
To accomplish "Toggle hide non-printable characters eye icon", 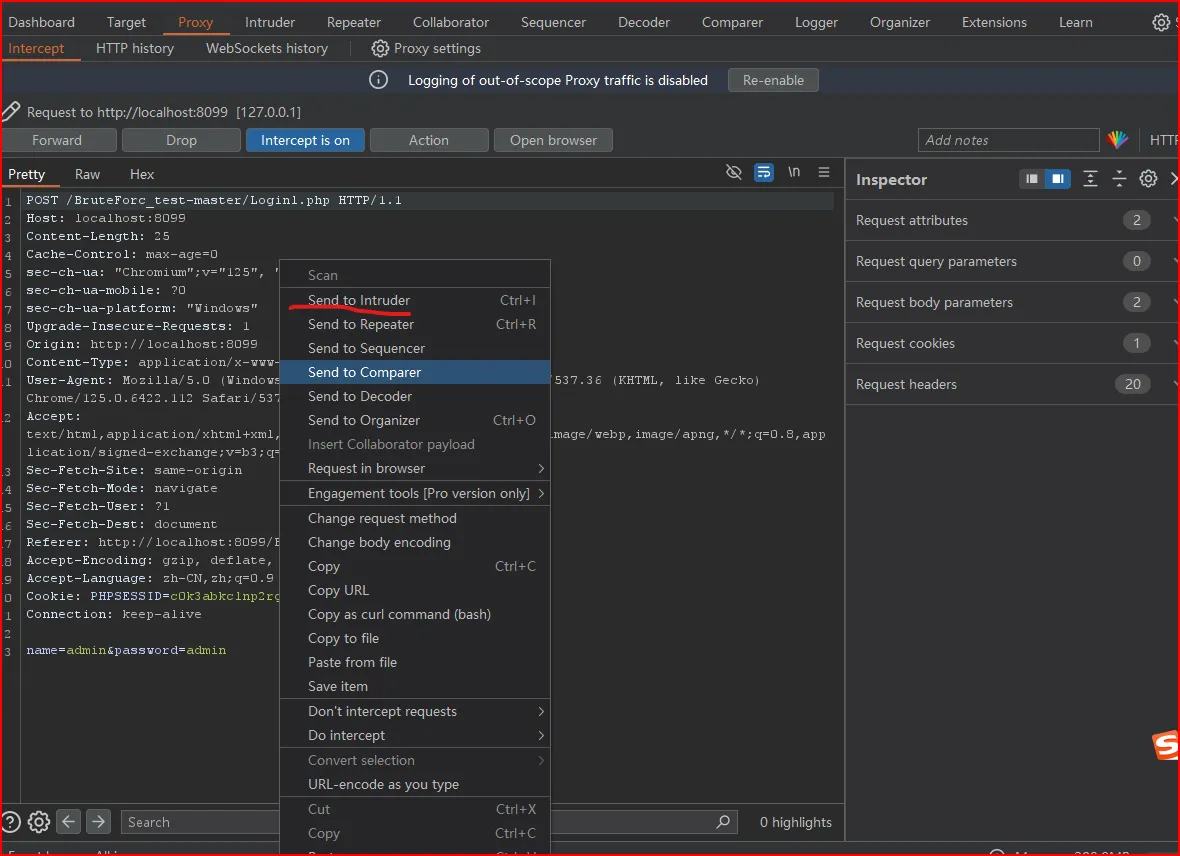I will [734, 173].
